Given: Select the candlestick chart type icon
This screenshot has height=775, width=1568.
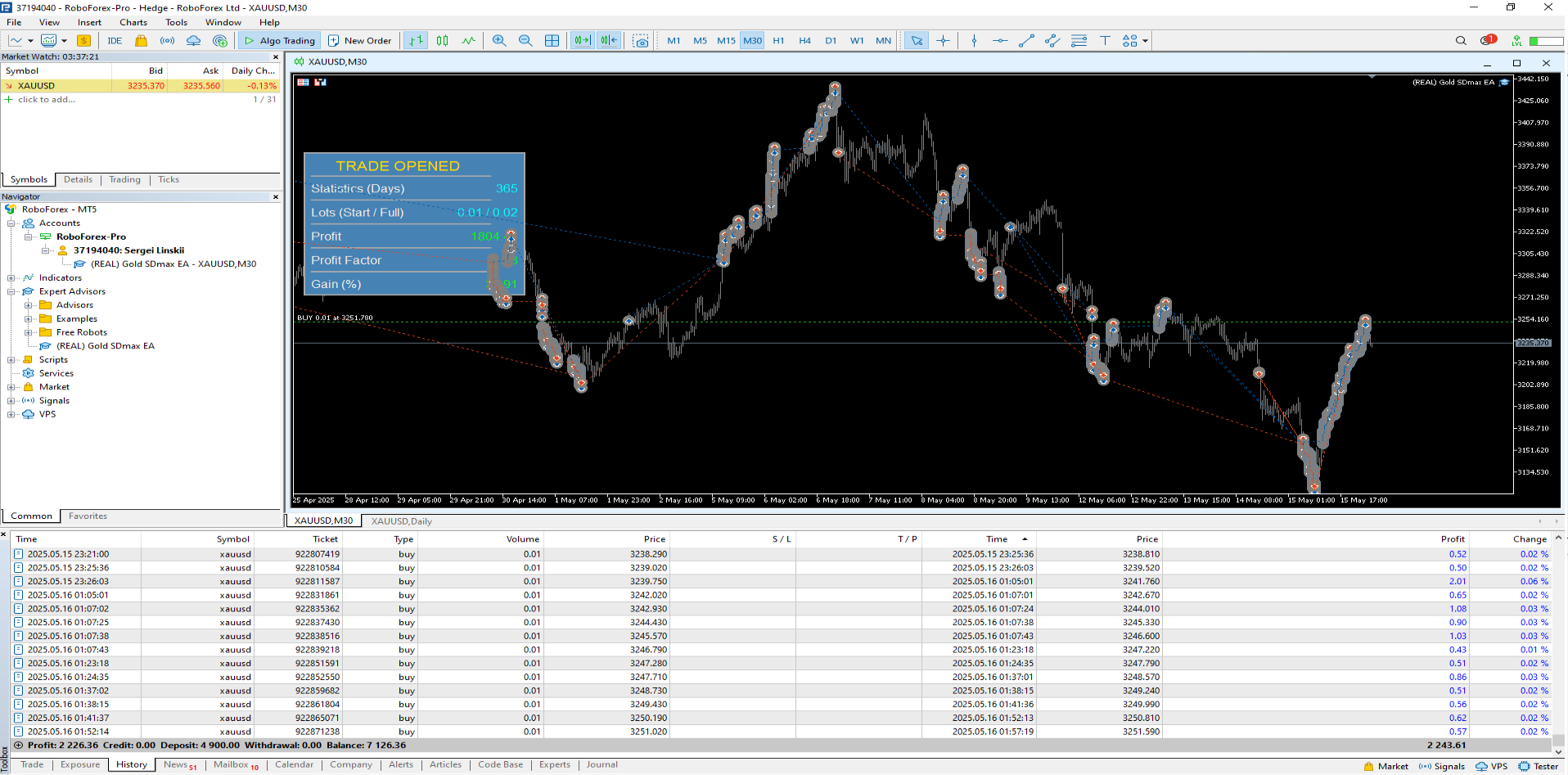Looking at the screenshot, I should (442, 40).
